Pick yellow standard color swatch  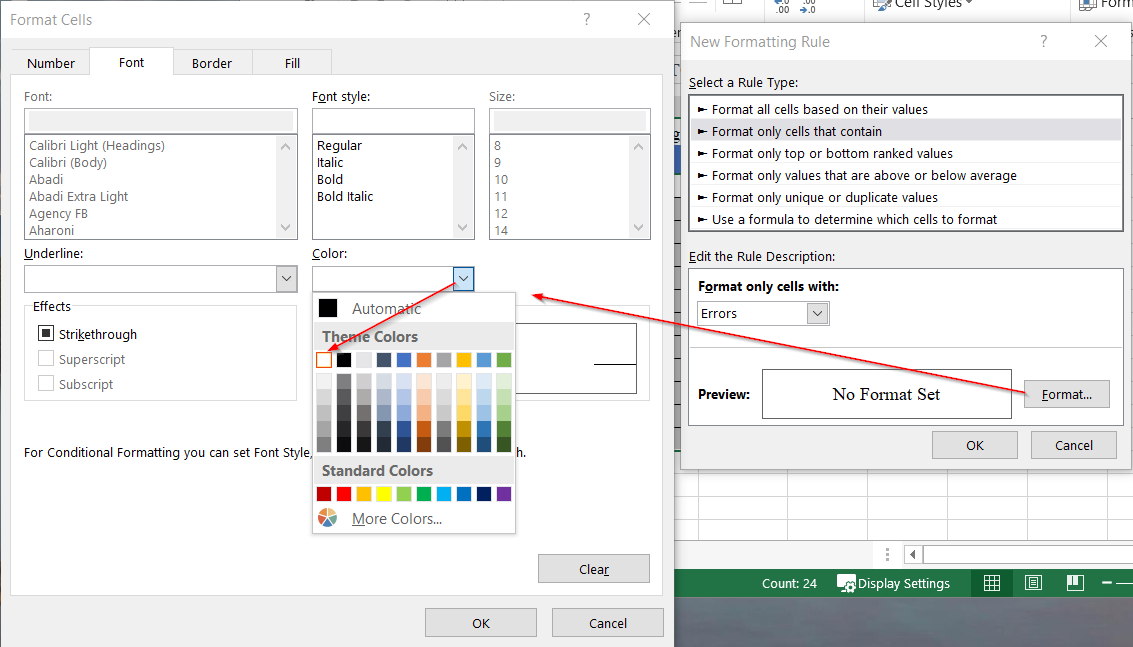pyautogui.click(x=384, y=494)
